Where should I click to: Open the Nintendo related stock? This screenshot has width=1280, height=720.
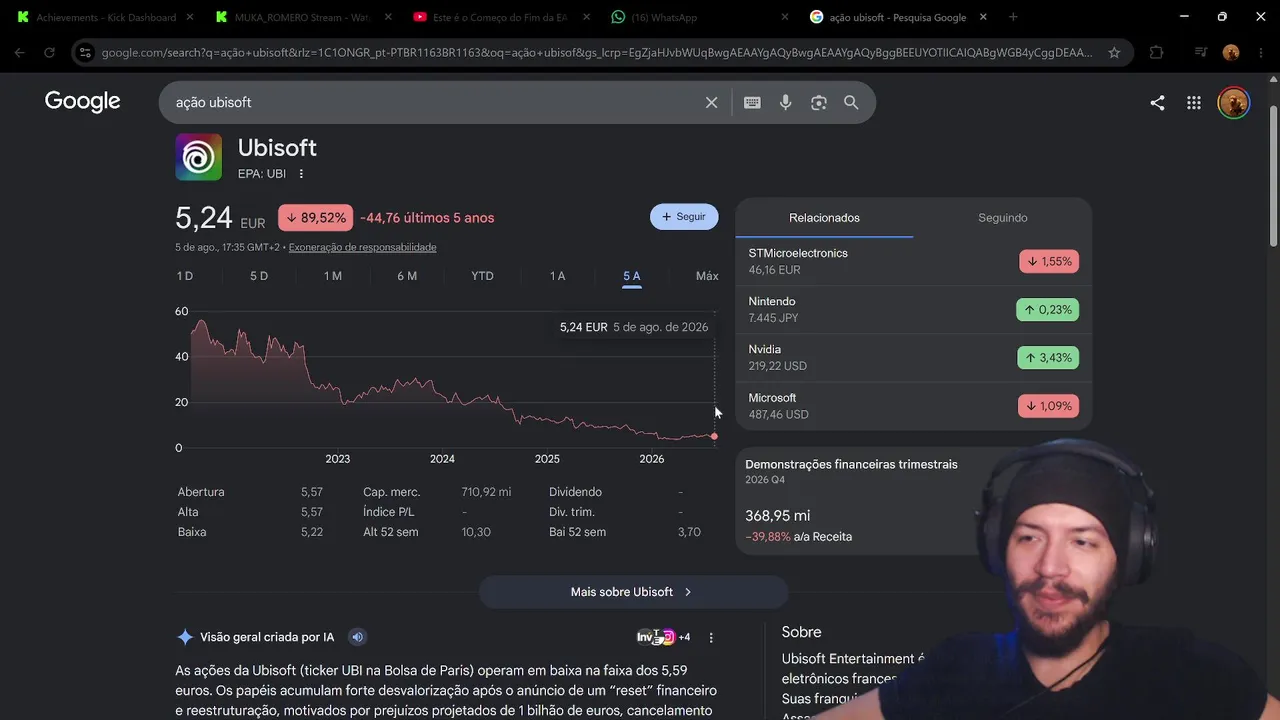913,310
